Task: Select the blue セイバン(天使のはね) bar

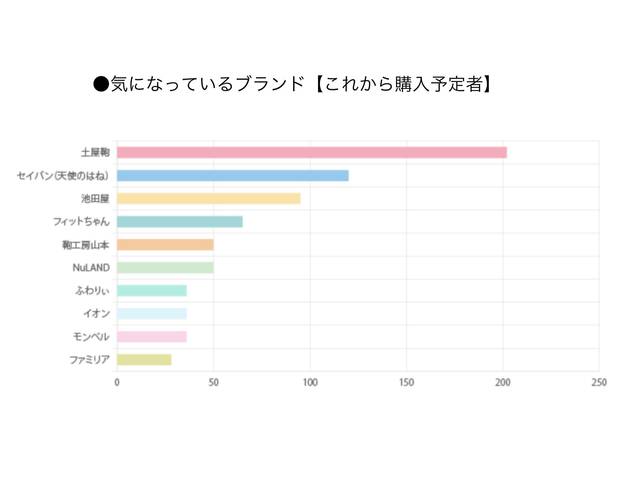Action: [x=232, y=175]
